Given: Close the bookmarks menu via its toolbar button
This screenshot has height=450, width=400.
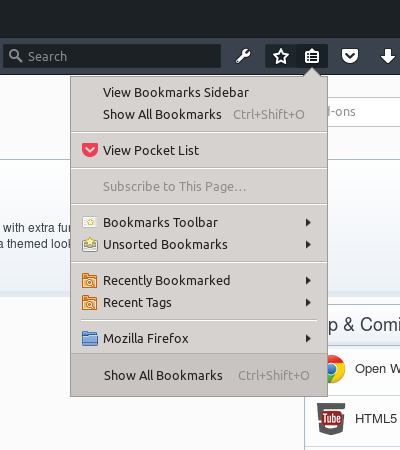Looking at the screenshot, I should click(x=312, y=56).
